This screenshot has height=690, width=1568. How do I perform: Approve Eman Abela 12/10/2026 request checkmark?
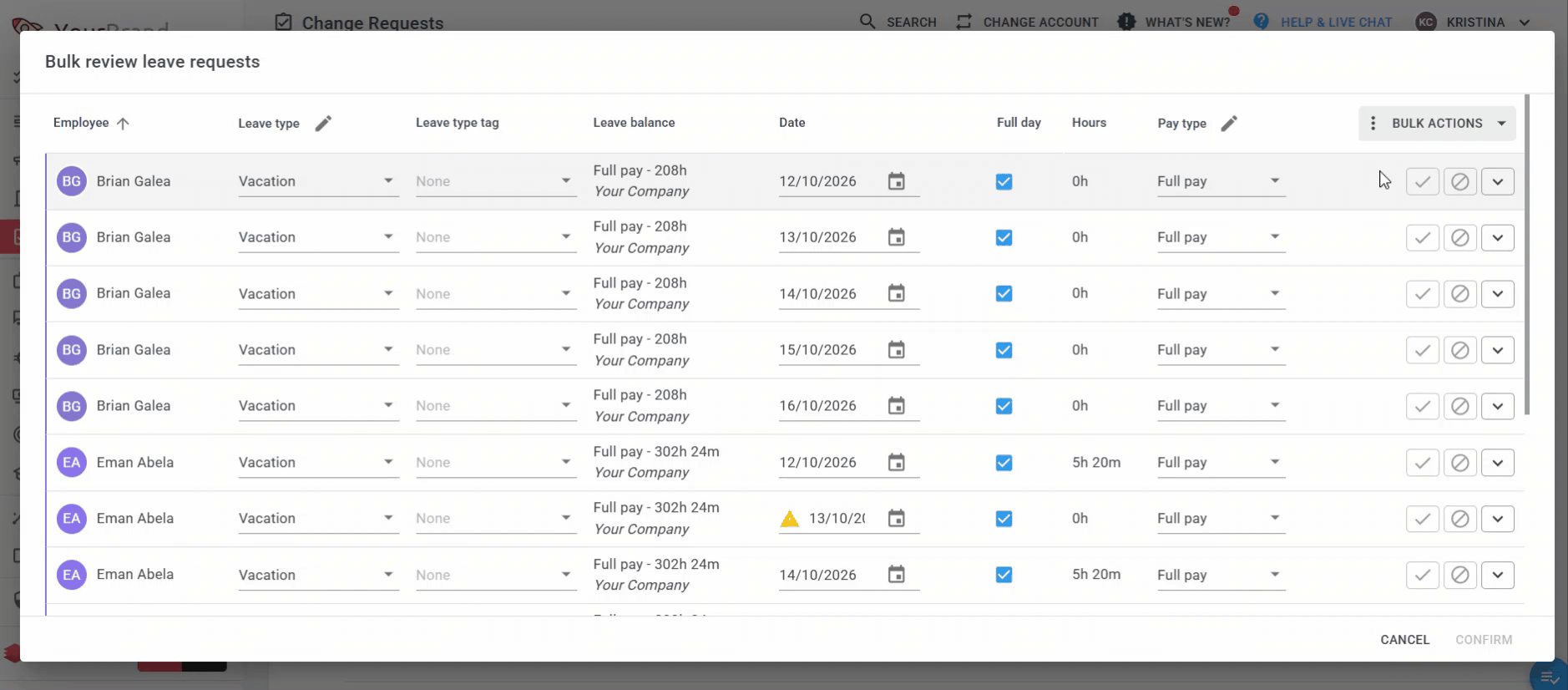[1422, 462]
